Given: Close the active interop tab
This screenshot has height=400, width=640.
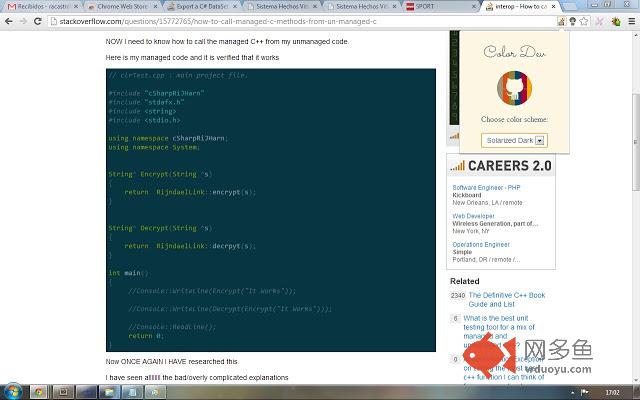Looking at the screenshot, I should (x=553, y=7).
